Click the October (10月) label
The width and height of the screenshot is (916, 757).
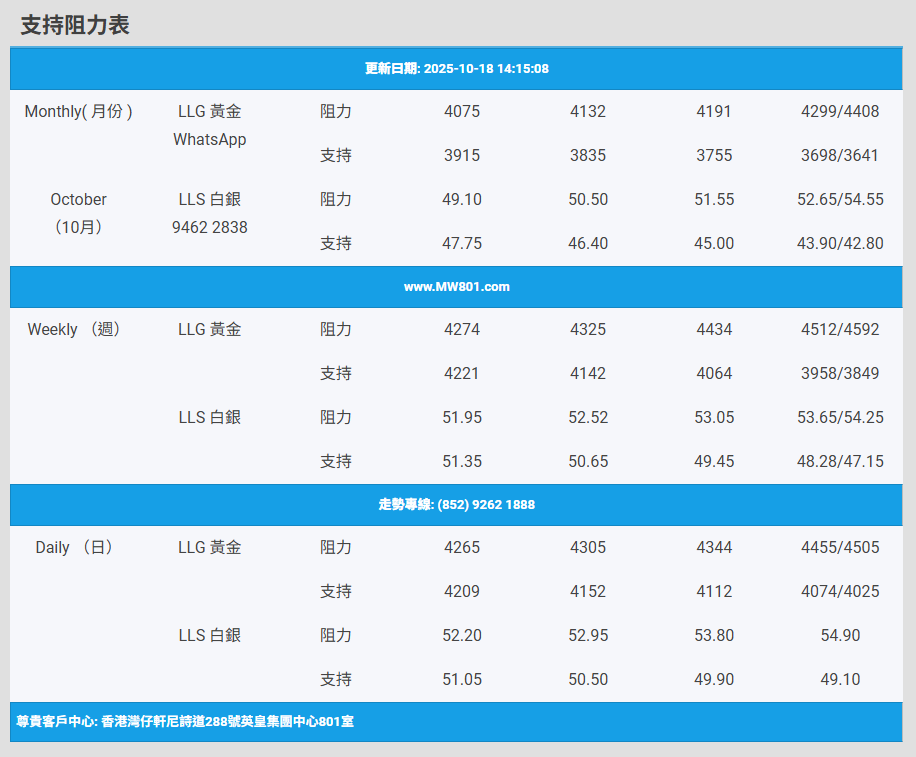coord(78,213)
